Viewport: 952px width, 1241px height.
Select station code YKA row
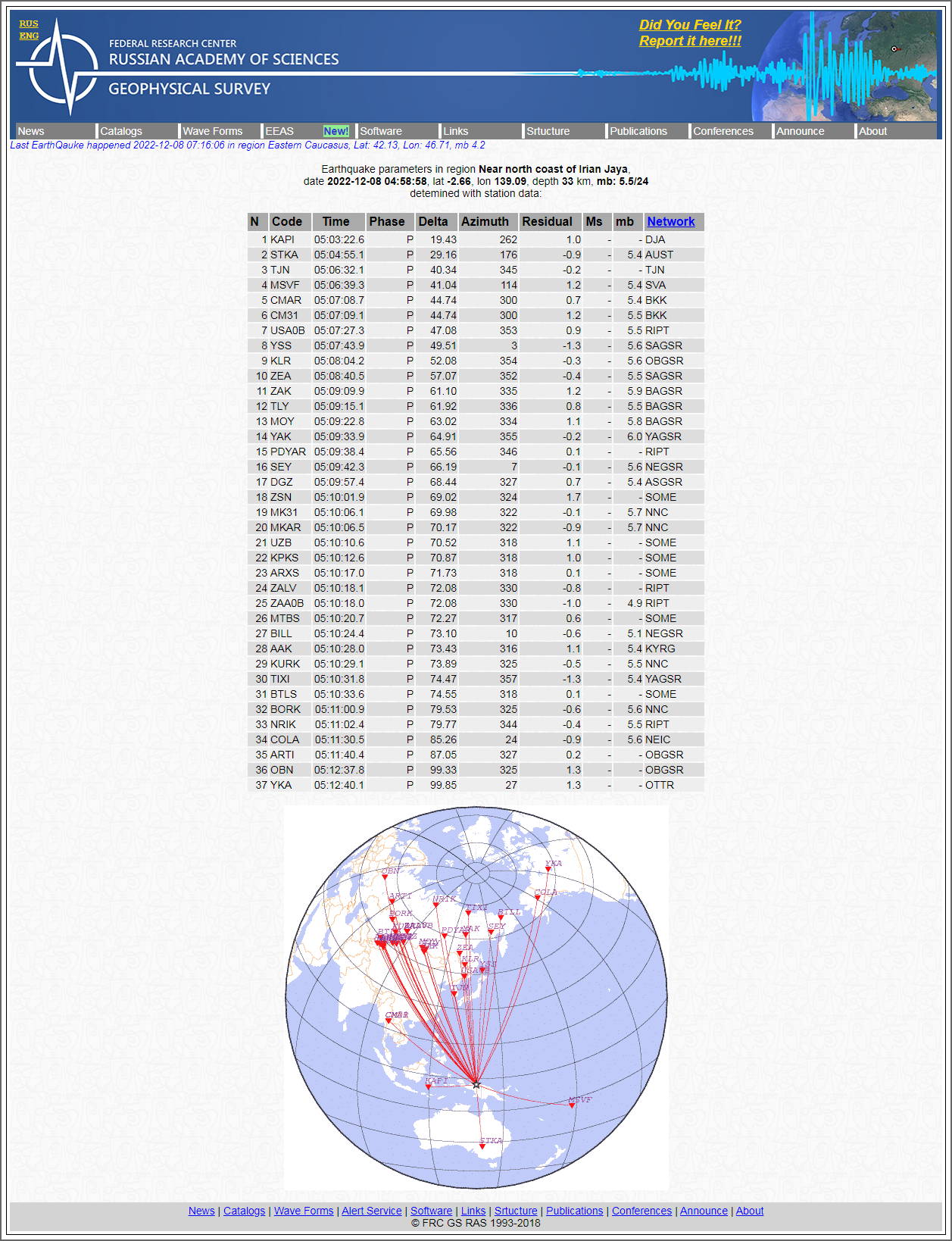[281, 785]
